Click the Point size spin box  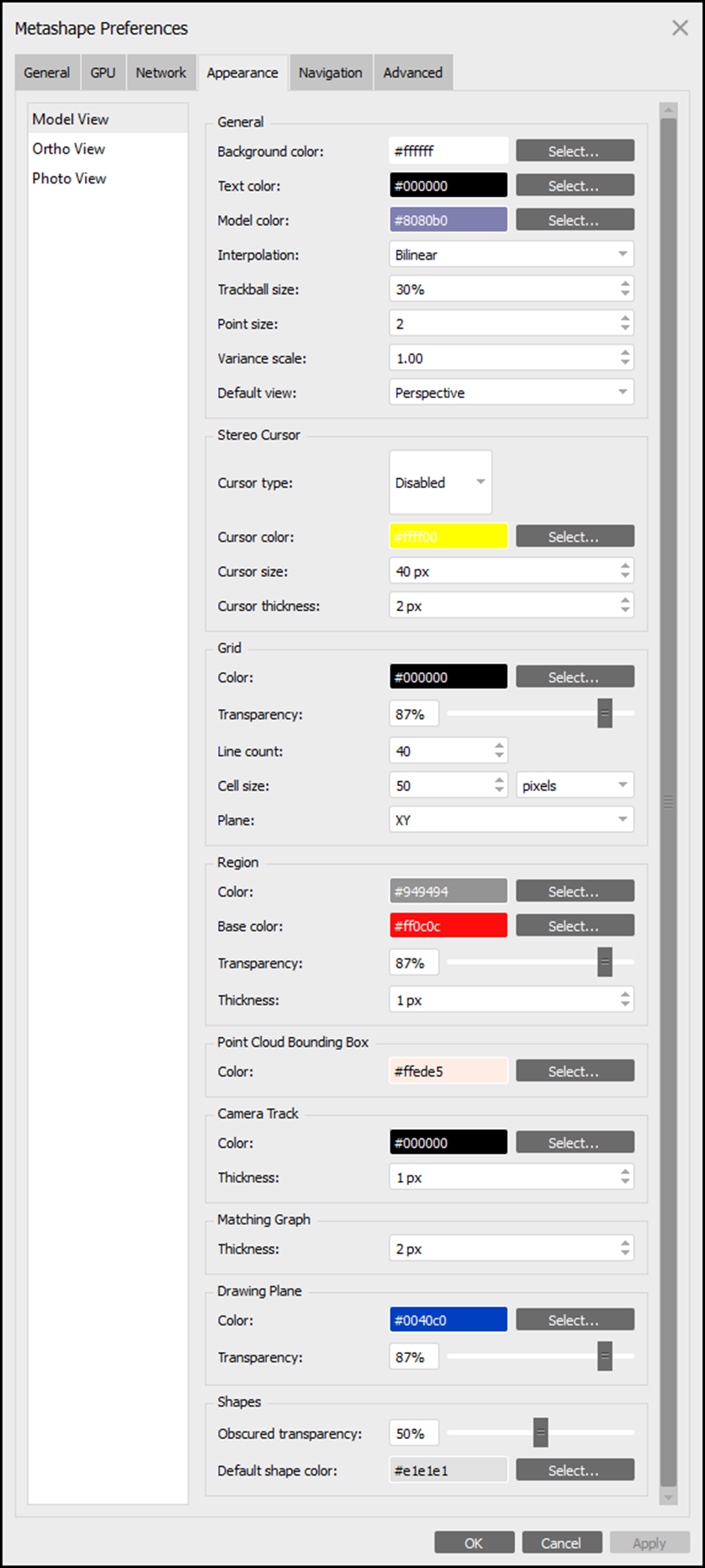pos(512,323)
